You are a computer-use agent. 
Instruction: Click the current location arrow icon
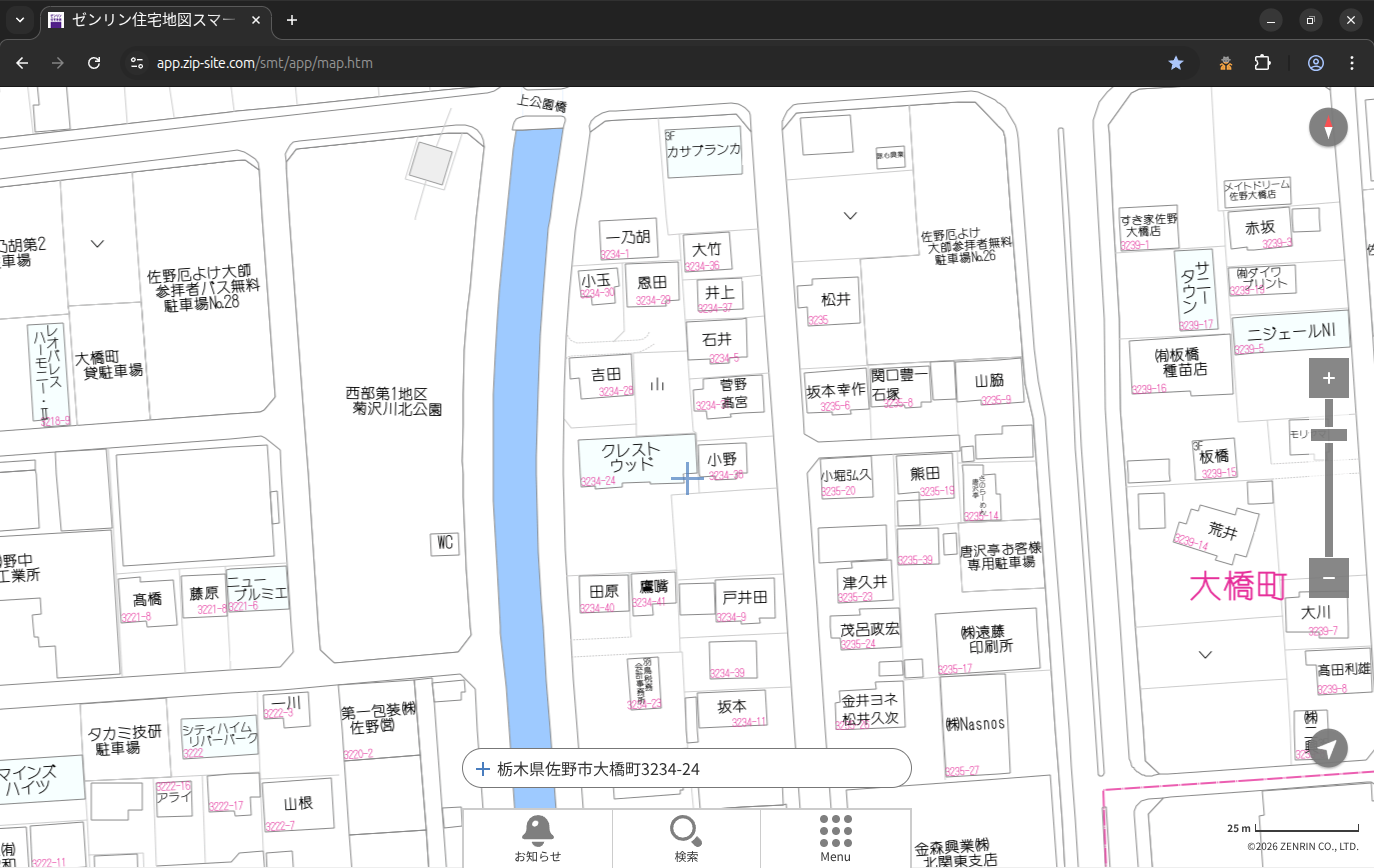click(1328, 748)
